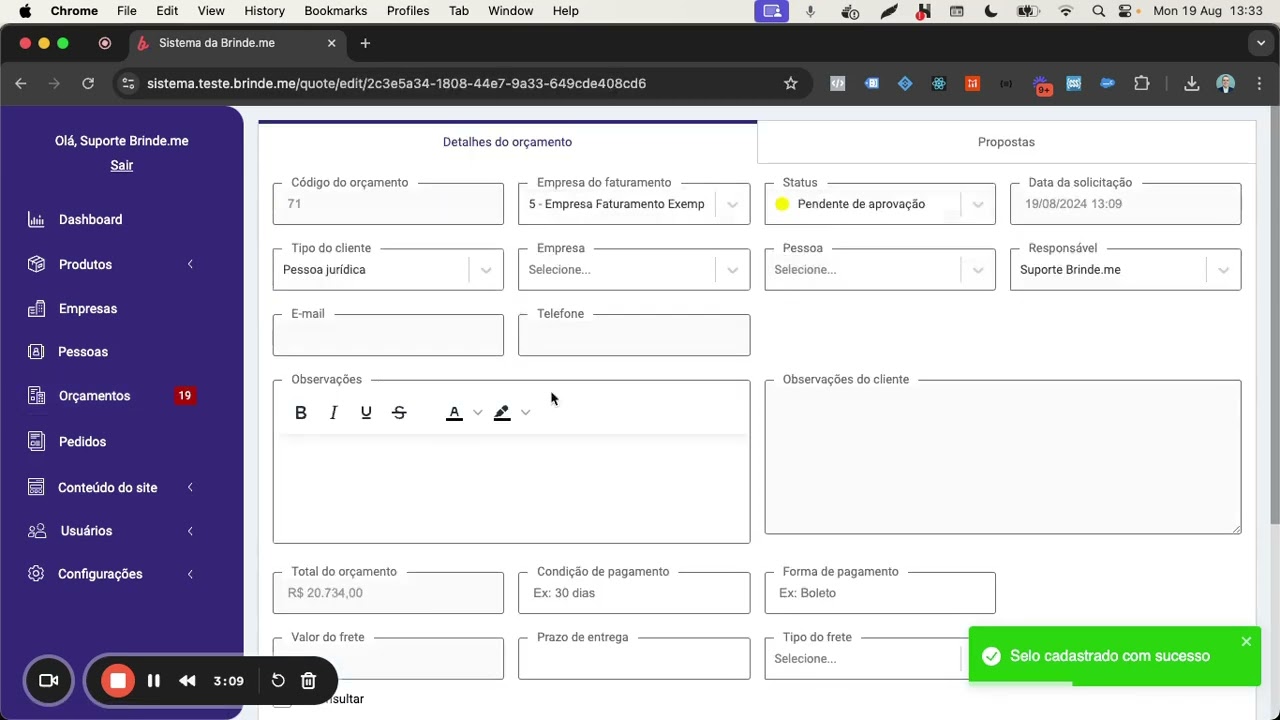Open the text color dropdown arrow
Screen dimensions: 1280x720
(x=477, y=413)
